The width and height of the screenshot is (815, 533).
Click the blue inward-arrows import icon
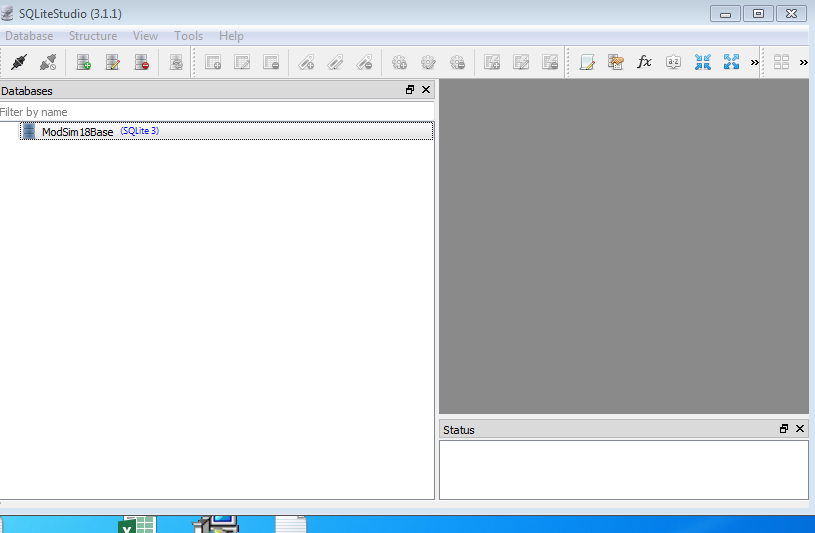[703, 62]
